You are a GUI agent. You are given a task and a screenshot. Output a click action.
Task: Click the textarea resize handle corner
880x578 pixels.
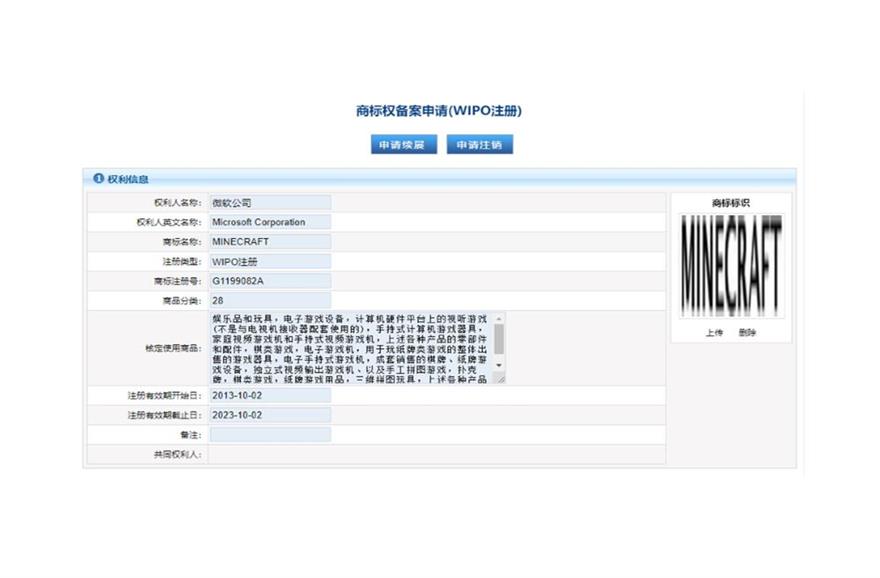(x=499, y=379)
